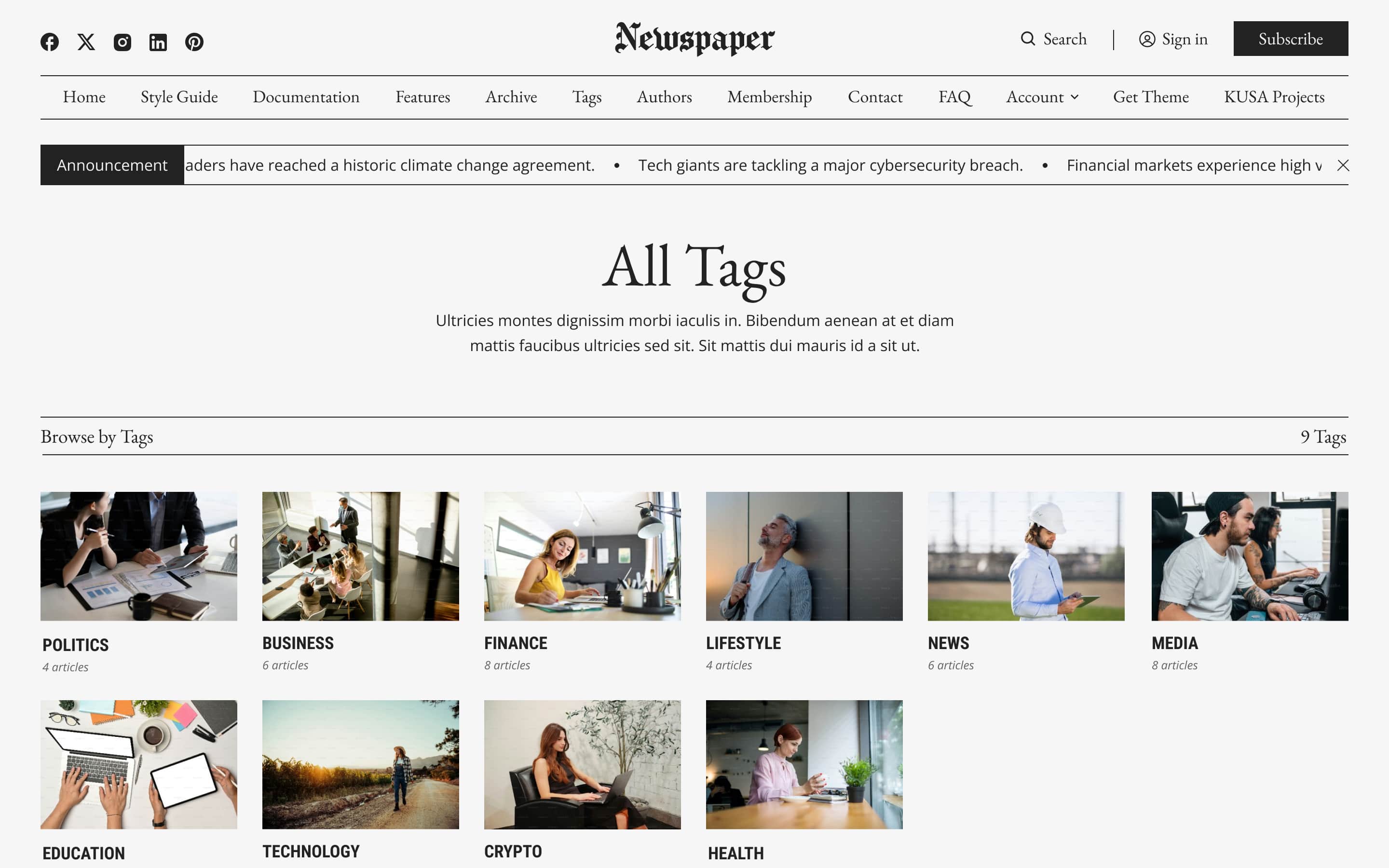Image resolution: width=1389 pixels, height=868 pixels.
Task: Open the Tags menu item
Action: point(586,97)
